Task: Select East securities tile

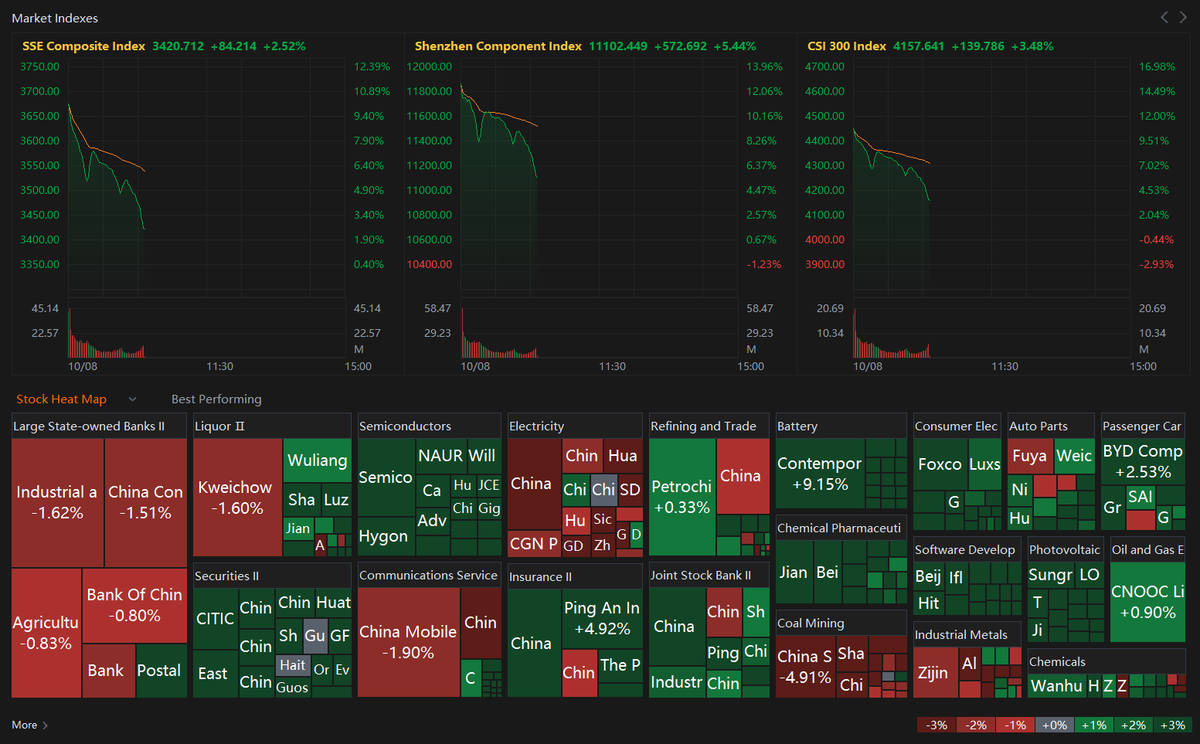Action: click(x=213, y=674)
